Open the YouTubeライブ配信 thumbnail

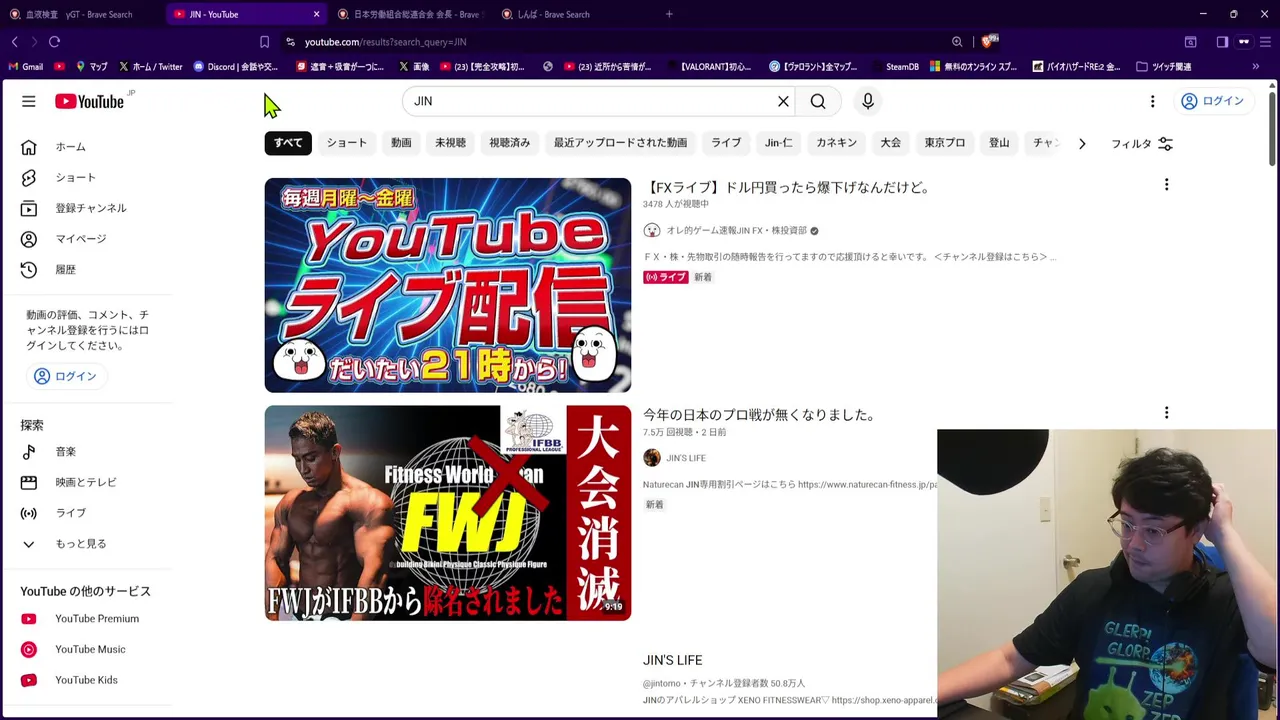coord(448,285)
